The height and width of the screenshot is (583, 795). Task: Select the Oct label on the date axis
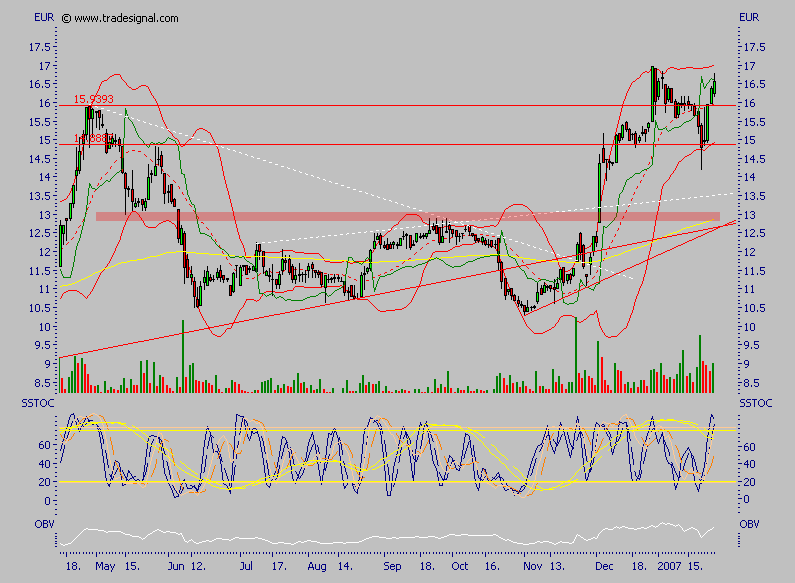pos(460,565)
